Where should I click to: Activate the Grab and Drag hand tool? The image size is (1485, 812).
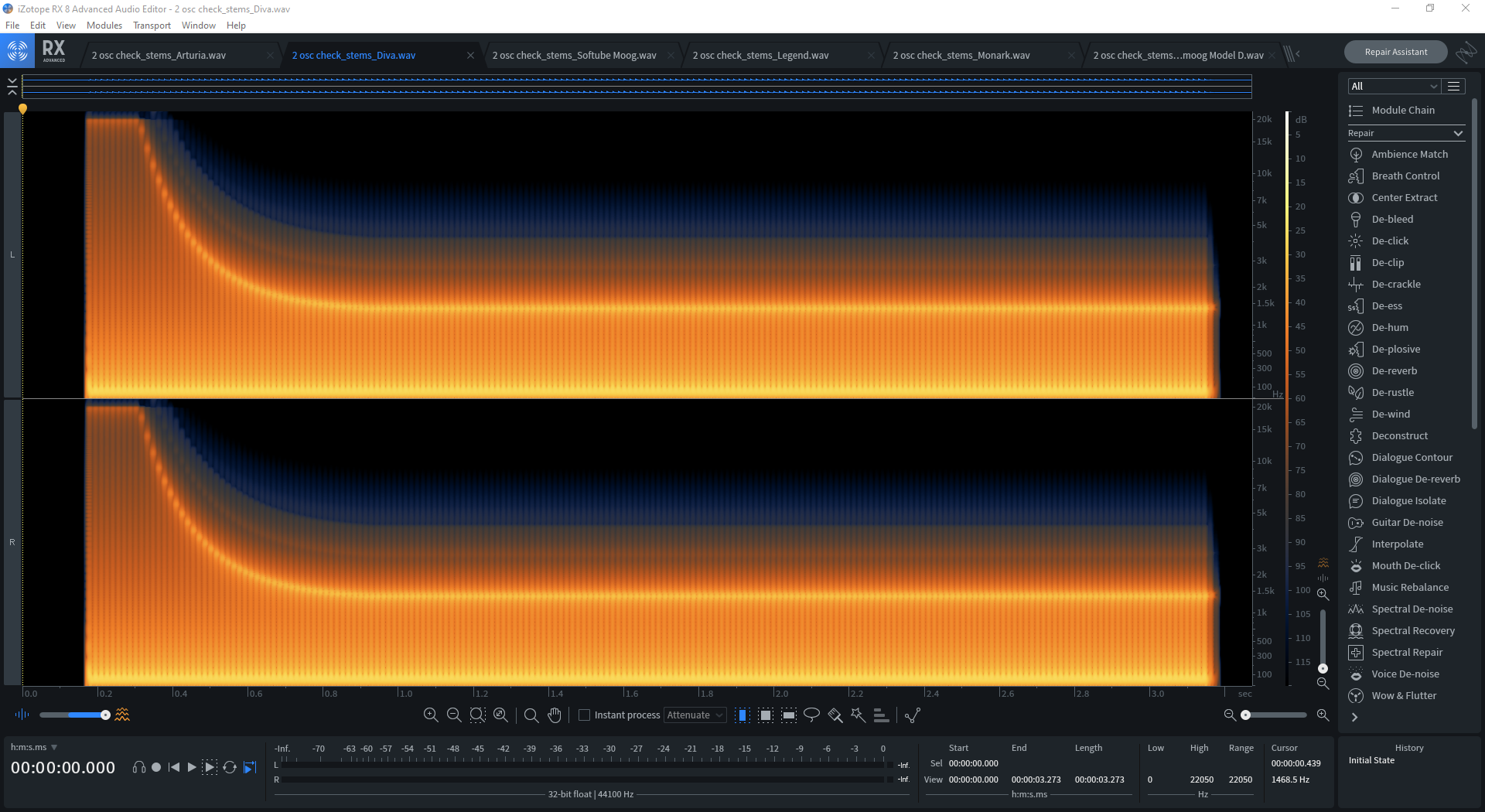pyautogui.click(x=555, y=715)
